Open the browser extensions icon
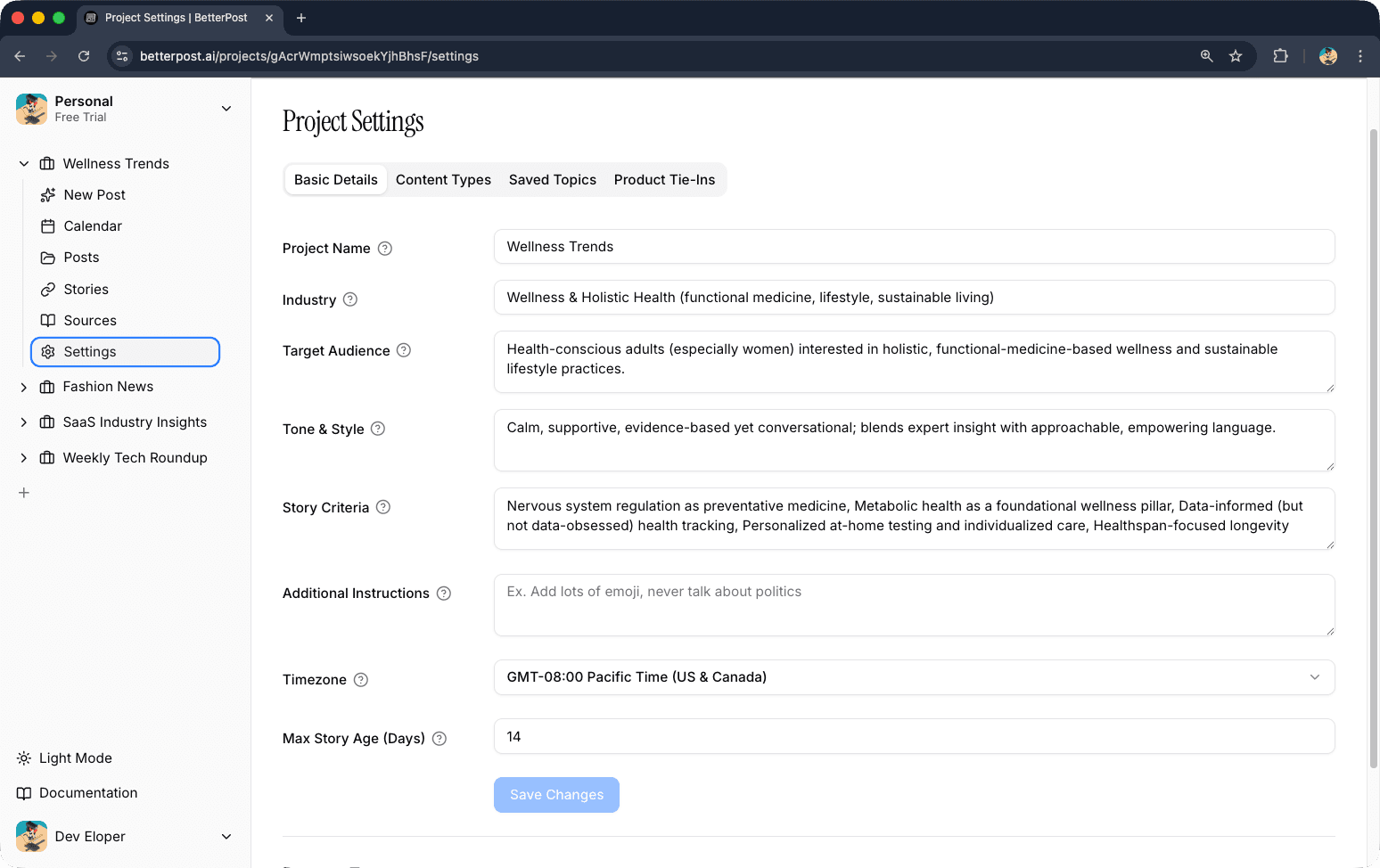Viewport: 1380px width, 868px height. click(x=1280, y=55)
